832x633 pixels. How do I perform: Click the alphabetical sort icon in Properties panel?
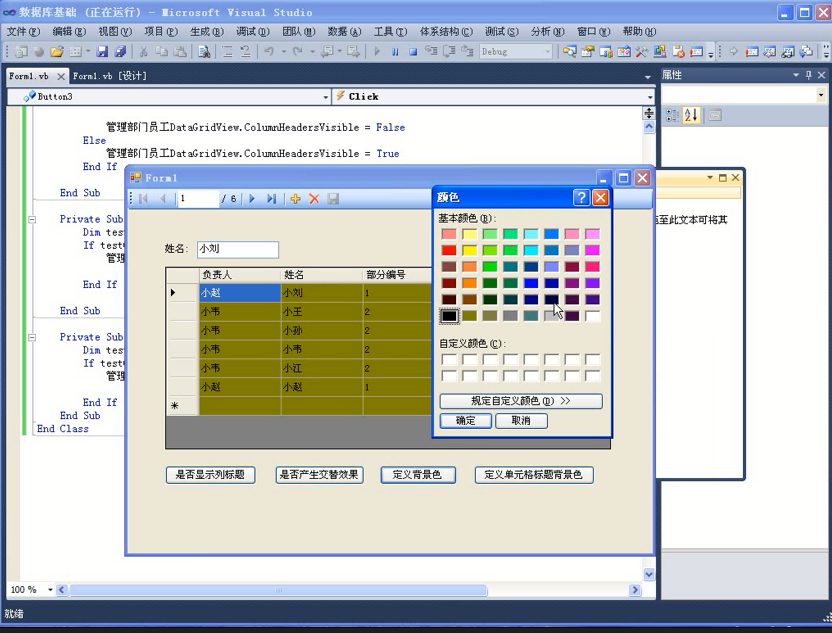[691, 115]
